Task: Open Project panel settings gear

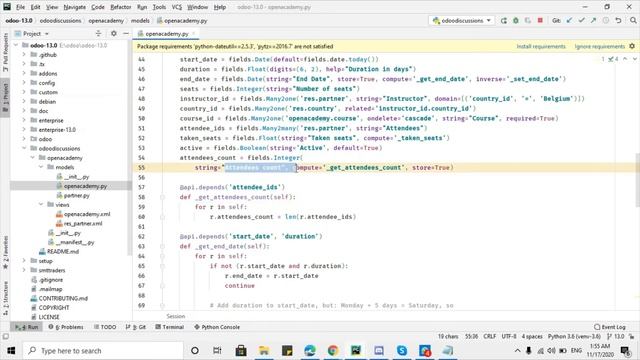Action: tap(113, 33)
